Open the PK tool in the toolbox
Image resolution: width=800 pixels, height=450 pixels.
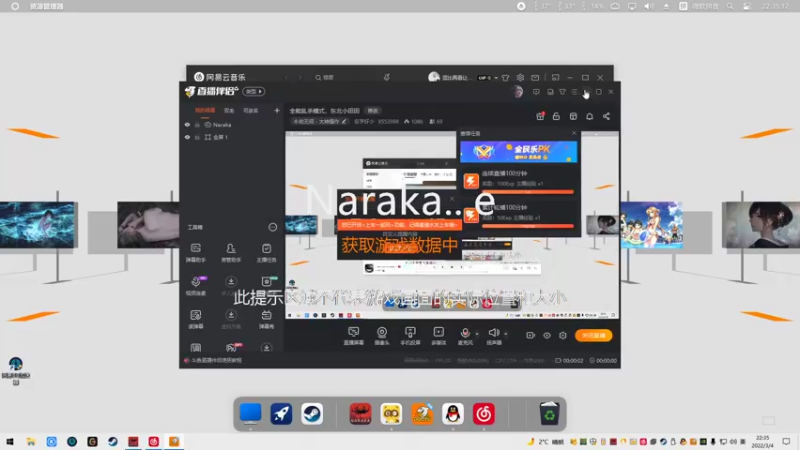point(231,348)
